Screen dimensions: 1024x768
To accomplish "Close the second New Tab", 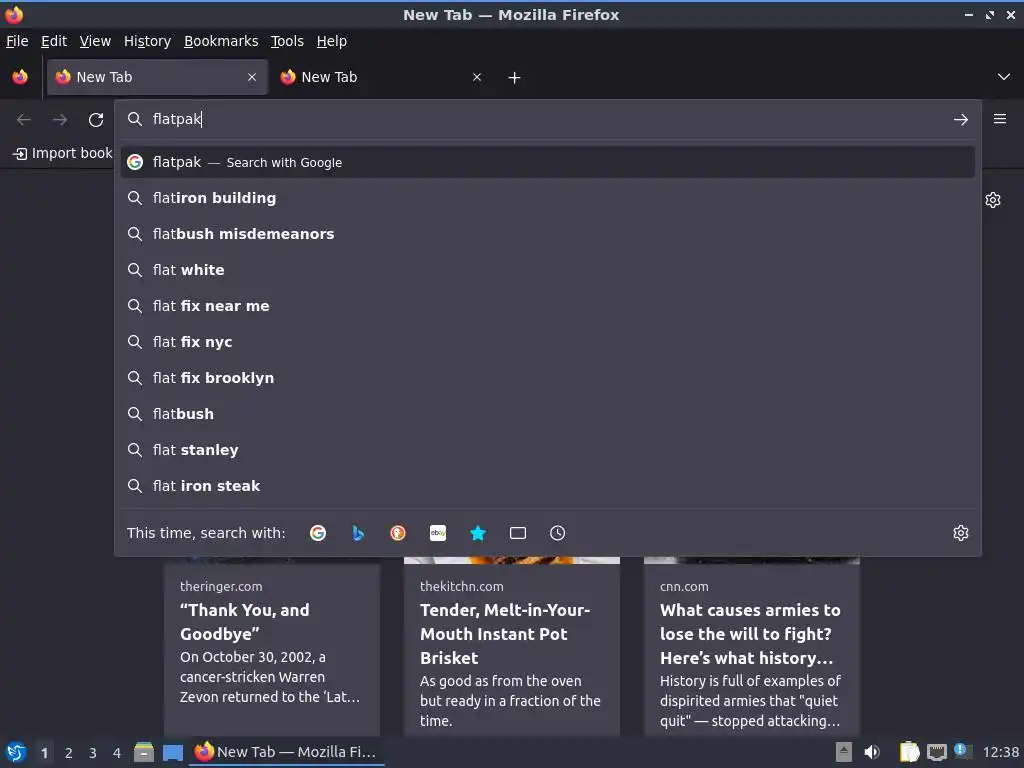I will pyautogui.click(x=477, y=77).
